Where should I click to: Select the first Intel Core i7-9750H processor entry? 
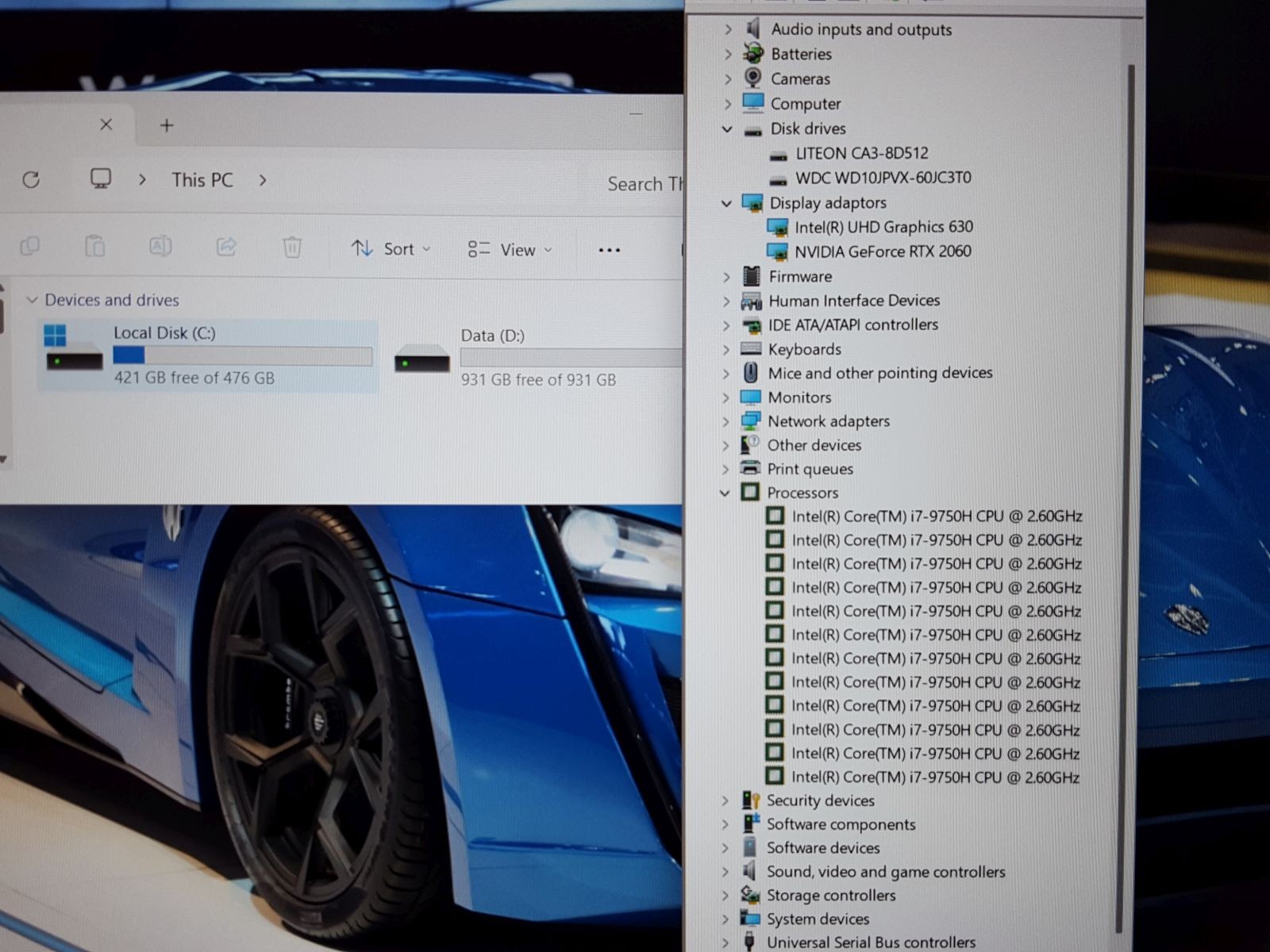(x=937, y=516)
